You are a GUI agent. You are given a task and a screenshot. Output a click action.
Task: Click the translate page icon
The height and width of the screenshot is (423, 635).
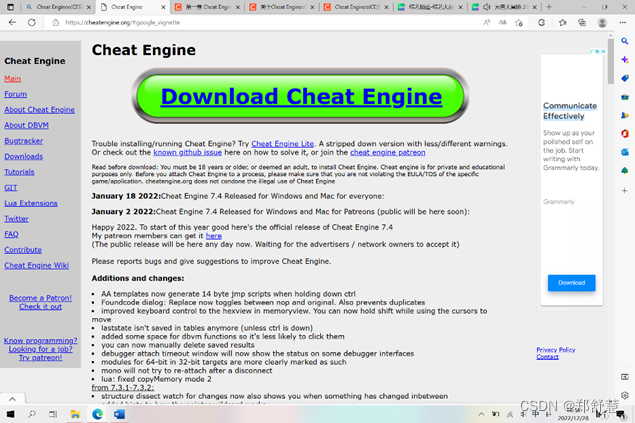[x=503, y=23]
